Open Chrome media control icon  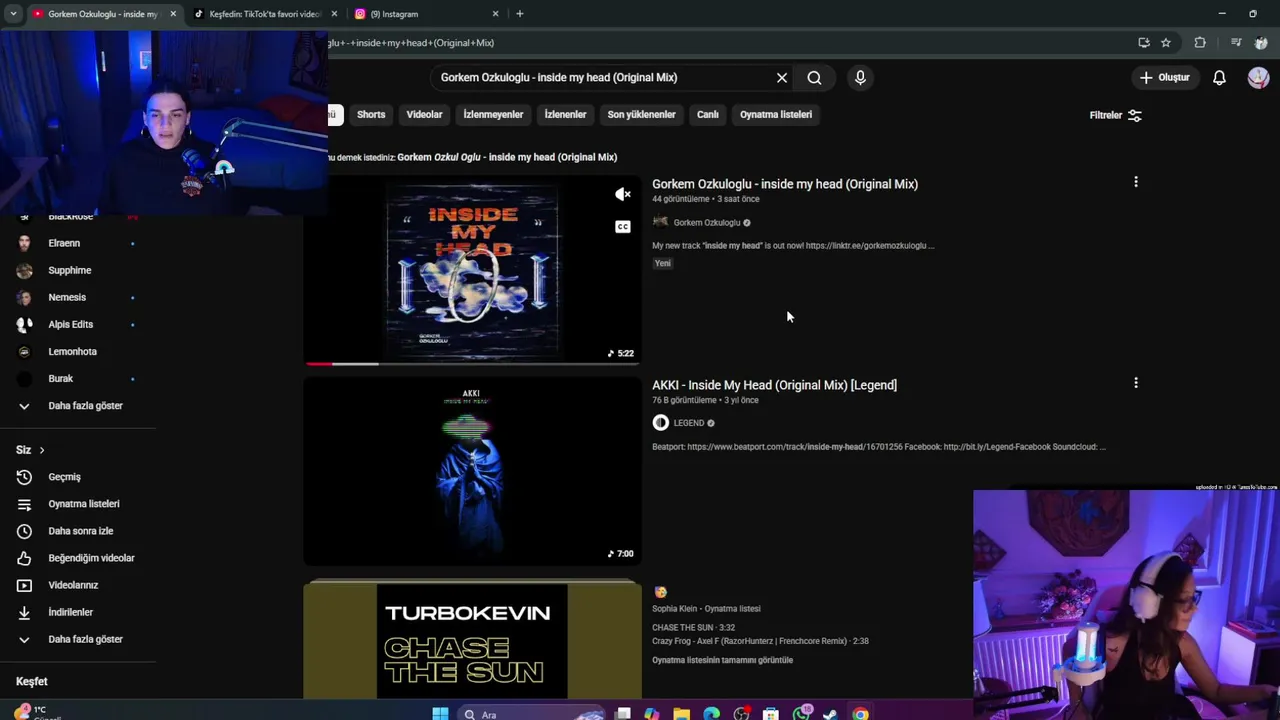1236,42
